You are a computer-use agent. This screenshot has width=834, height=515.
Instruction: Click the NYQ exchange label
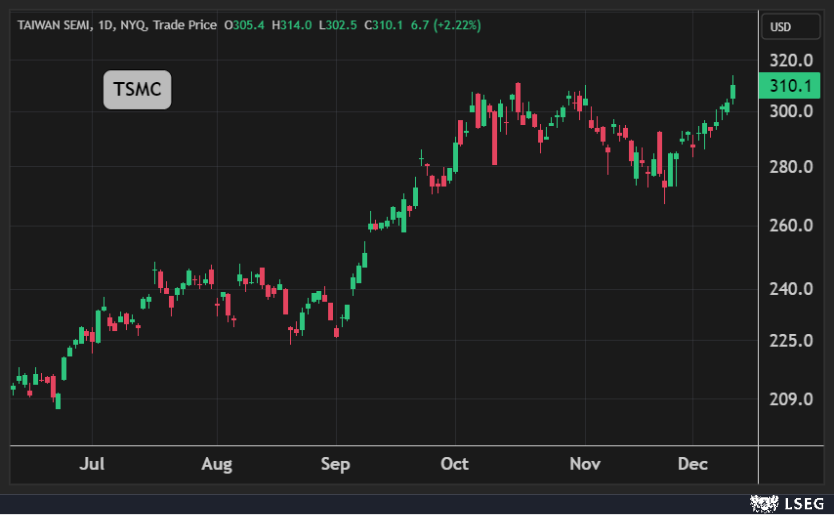pos(133,25)
